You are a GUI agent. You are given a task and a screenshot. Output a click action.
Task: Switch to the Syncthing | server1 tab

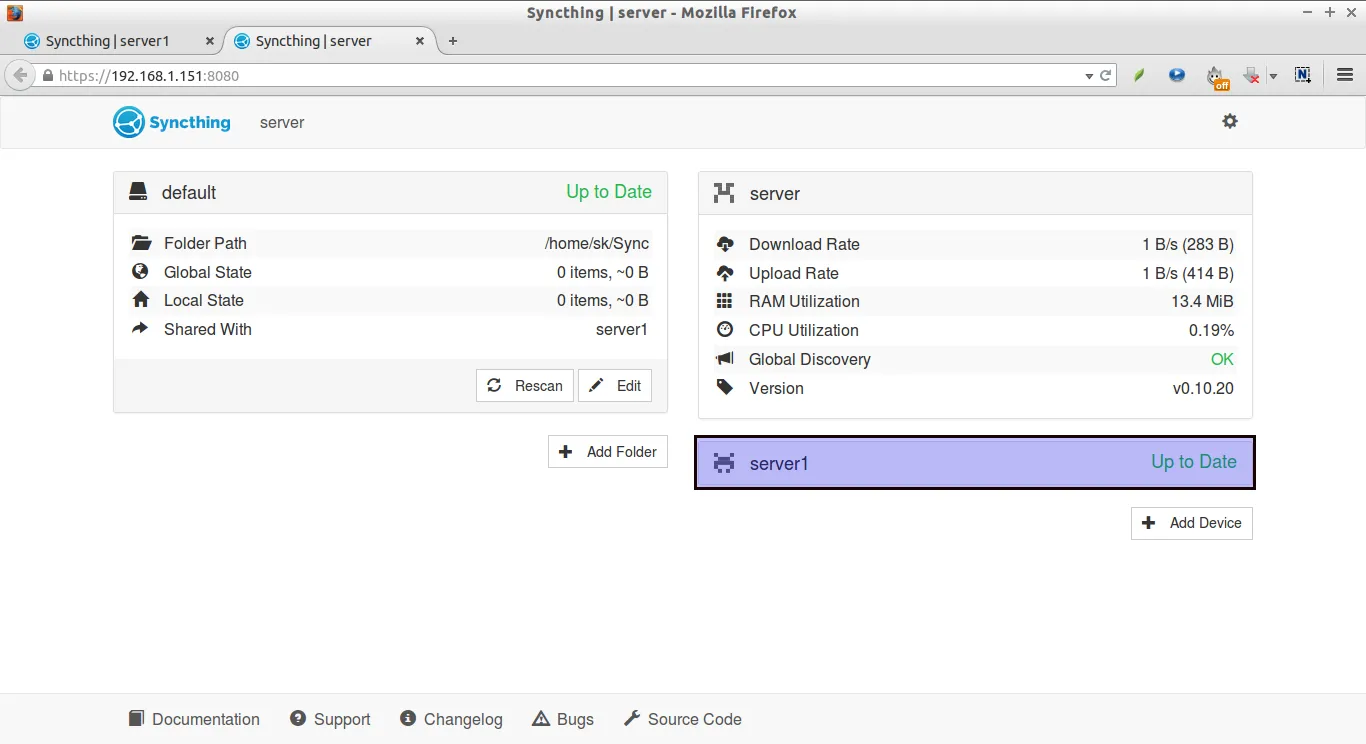[107, 41]
